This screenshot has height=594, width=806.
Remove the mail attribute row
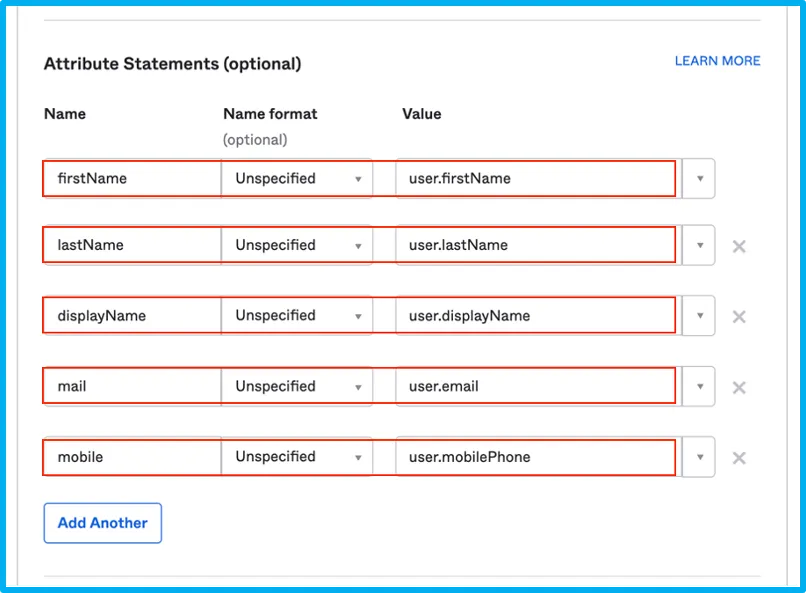point(739,387)
